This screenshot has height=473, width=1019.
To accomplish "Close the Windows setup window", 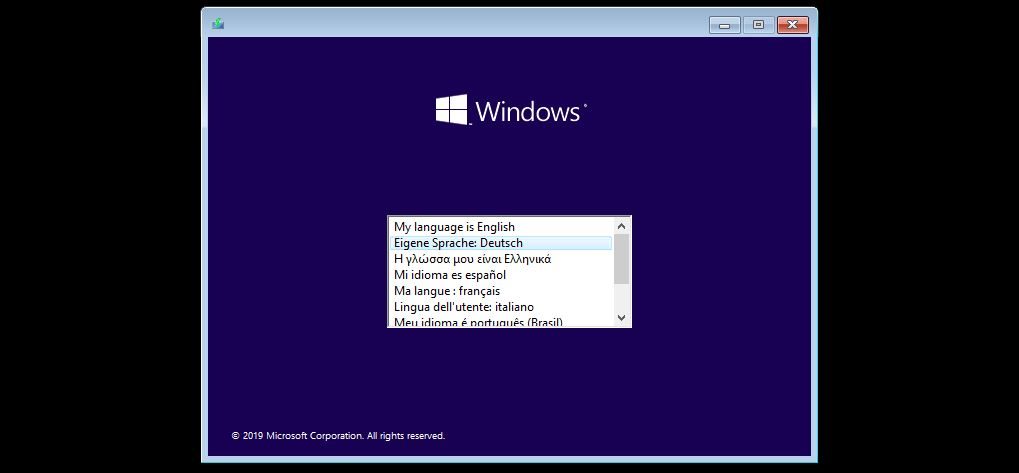I will [792, 25].
